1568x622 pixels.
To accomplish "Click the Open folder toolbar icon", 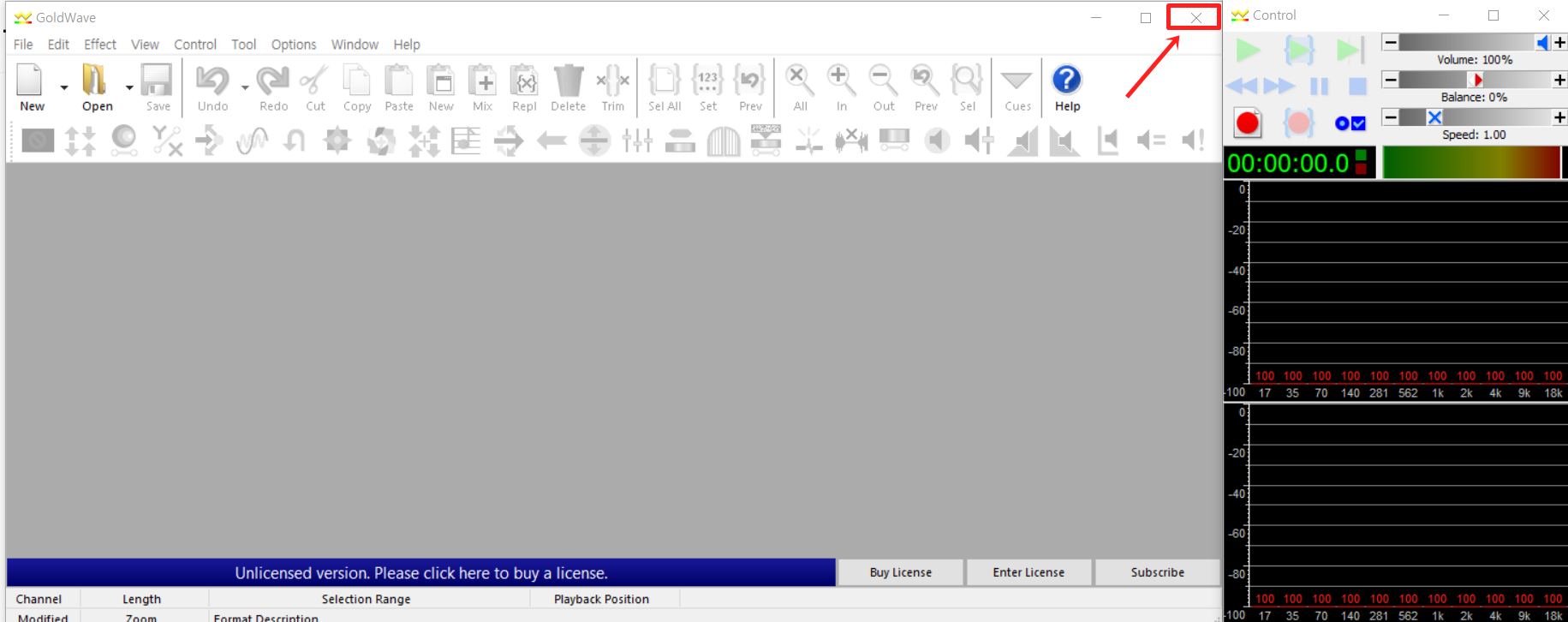I will pos(94,81).
